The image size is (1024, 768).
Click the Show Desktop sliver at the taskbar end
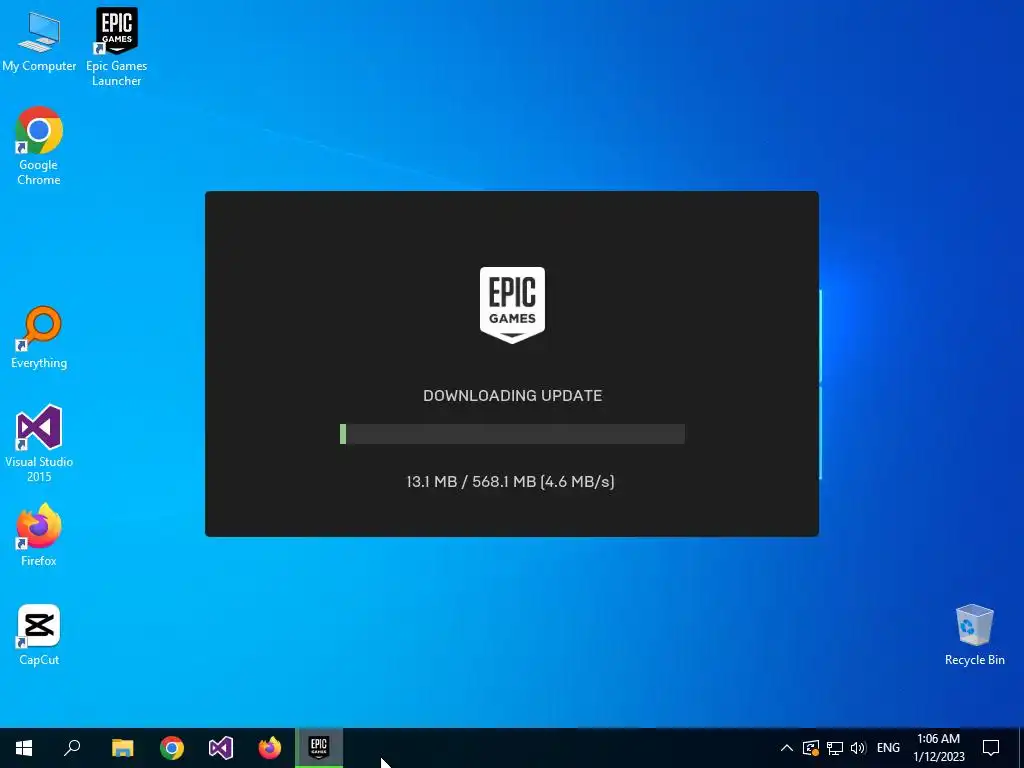[1021, 748]
